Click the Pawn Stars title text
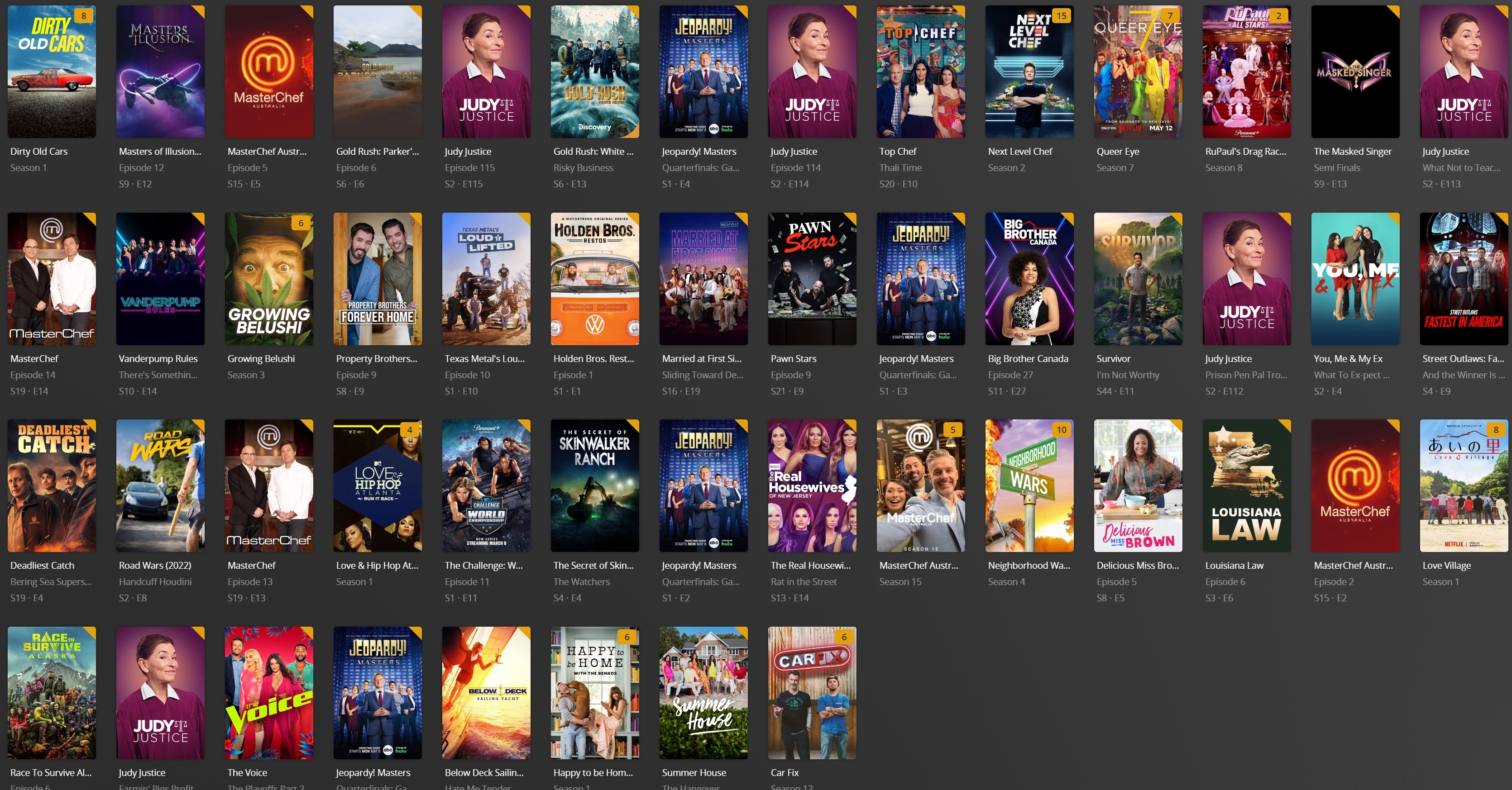Screen dimensions: 1512x790 coord(793,358)
